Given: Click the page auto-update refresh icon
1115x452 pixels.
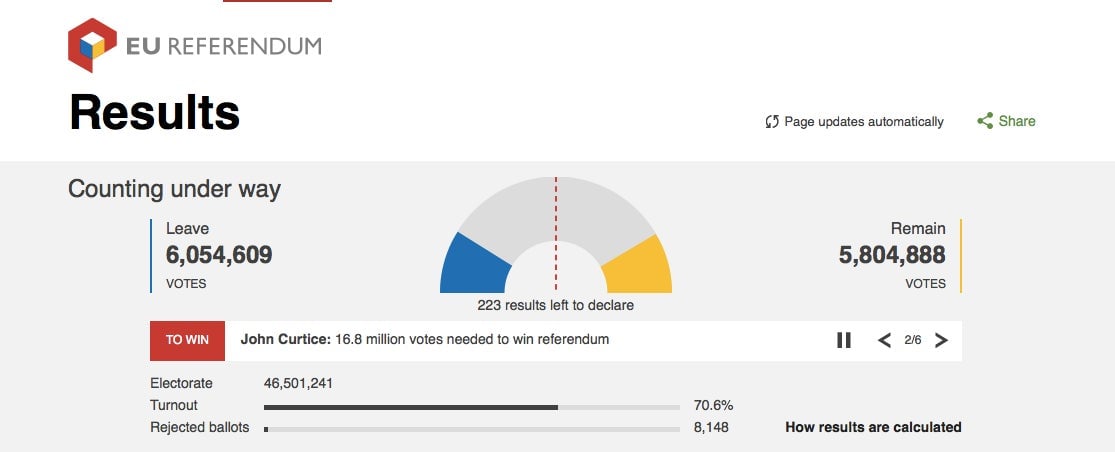Looking at the screenshot, I should [x=772, y=122].
